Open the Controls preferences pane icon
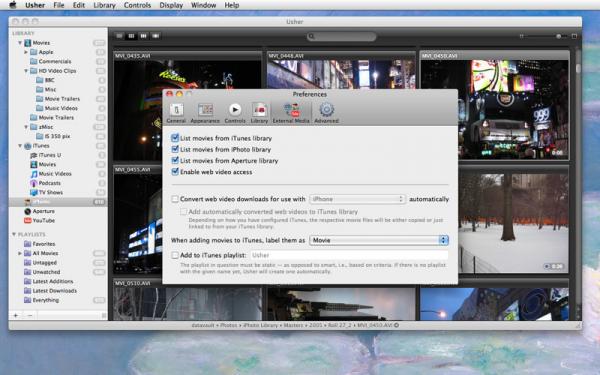Screen dimensions: 600x375 tap(235, 112)
